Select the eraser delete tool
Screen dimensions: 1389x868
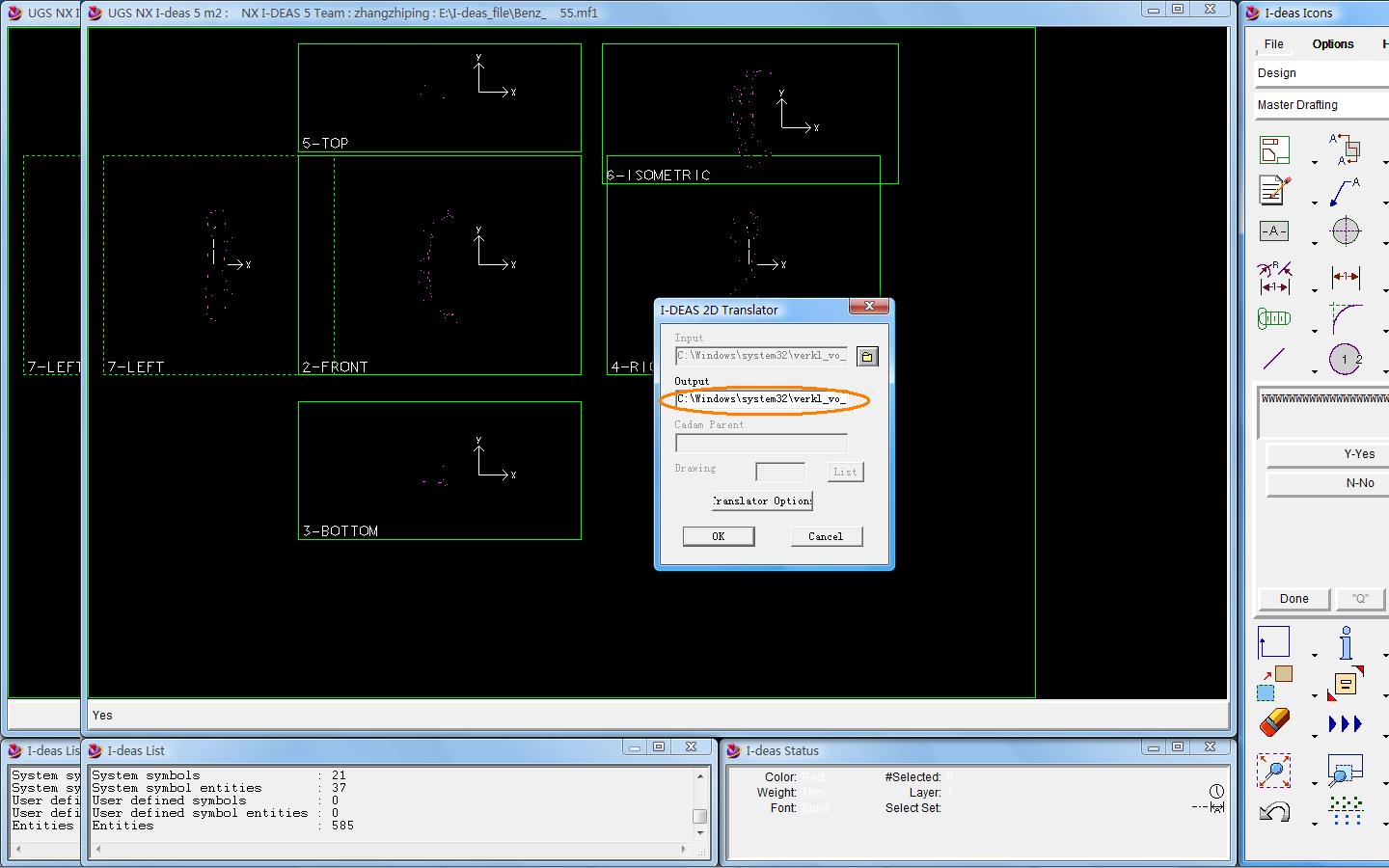tap(1274, 723)
